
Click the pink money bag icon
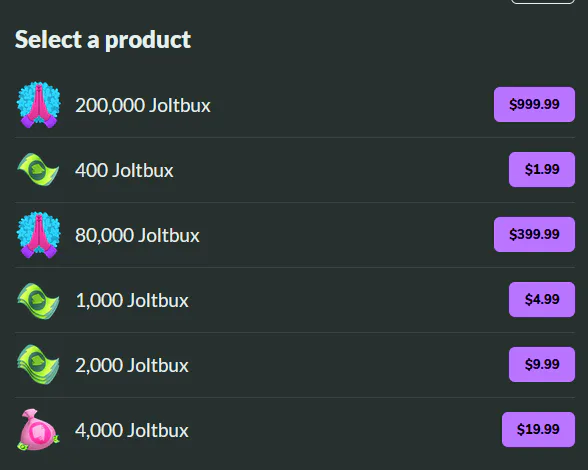pyautogui.click(x=38, y=430)
